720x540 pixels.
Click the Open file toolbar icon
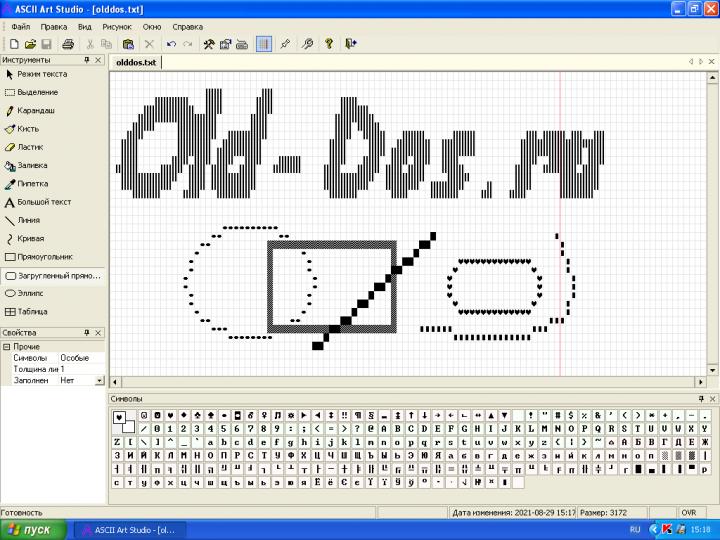point(30,44)
